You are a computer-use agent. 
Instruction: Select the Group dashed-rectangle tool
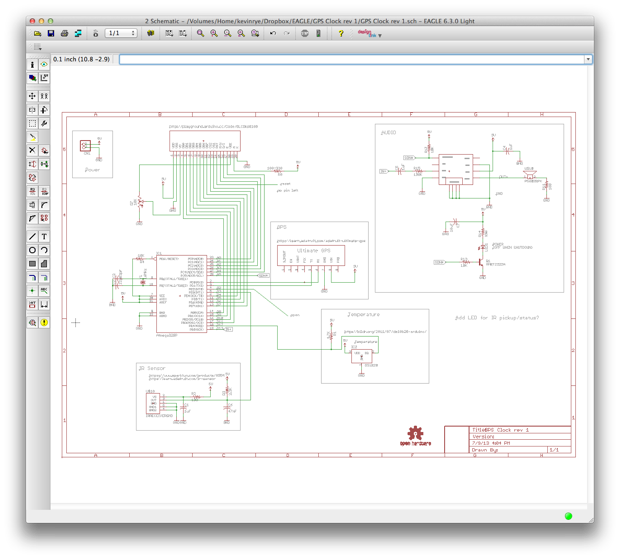(32, 123)
